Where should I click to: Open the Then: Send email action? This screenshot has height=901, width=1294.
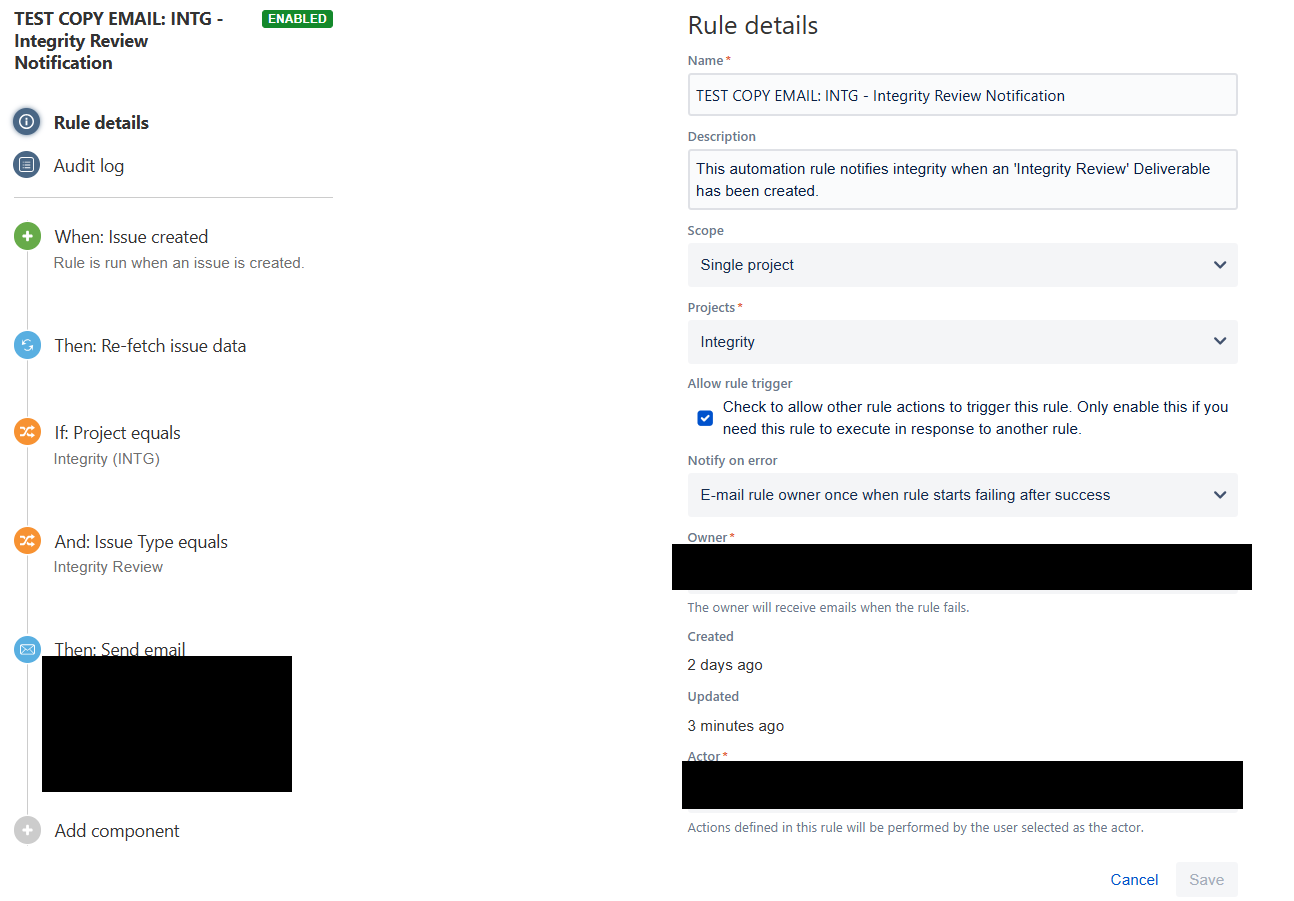120,649
